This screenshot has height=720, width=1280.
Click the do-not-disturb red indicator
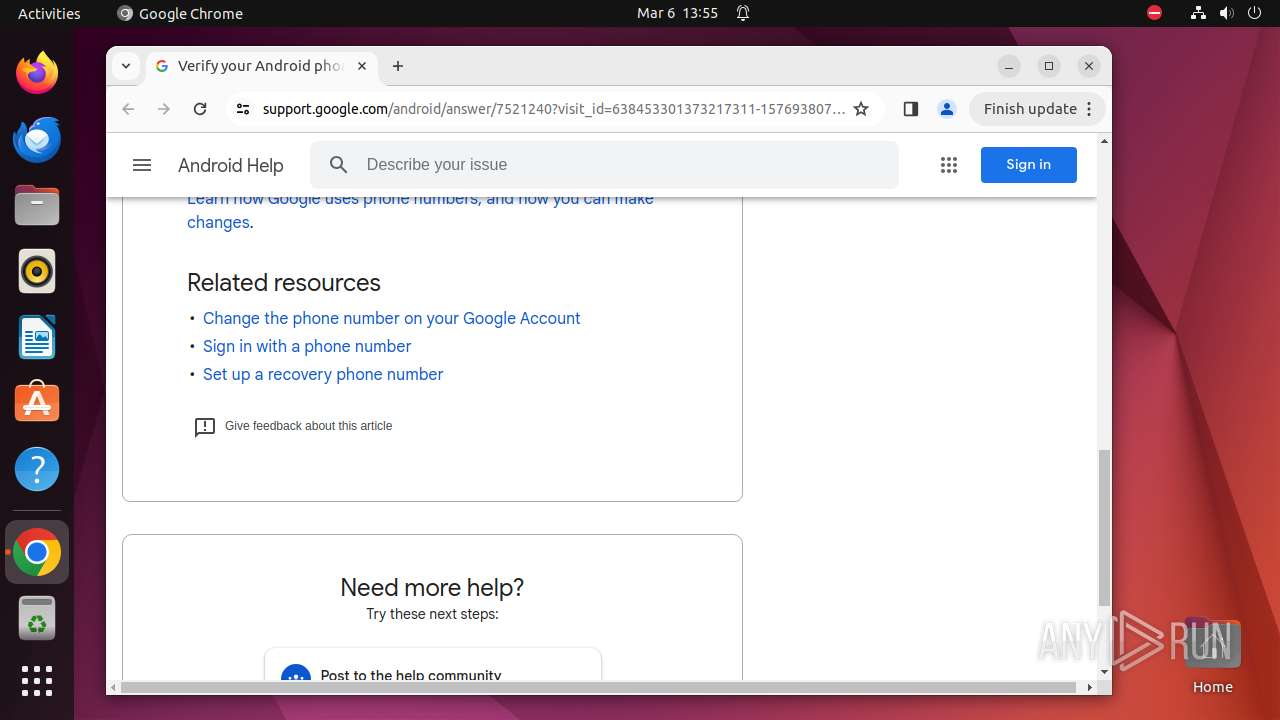1154,13
